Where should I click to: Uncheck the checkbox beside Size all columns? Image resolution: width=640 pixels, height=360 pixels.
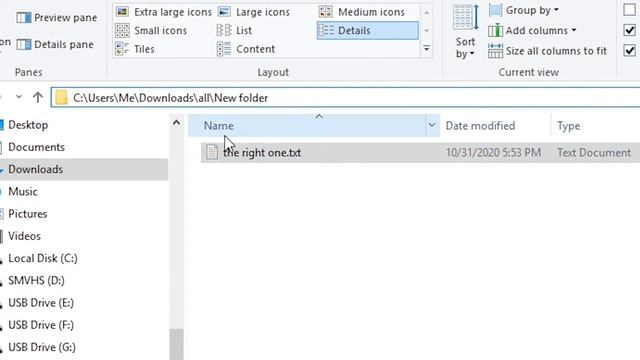point(629,51)
